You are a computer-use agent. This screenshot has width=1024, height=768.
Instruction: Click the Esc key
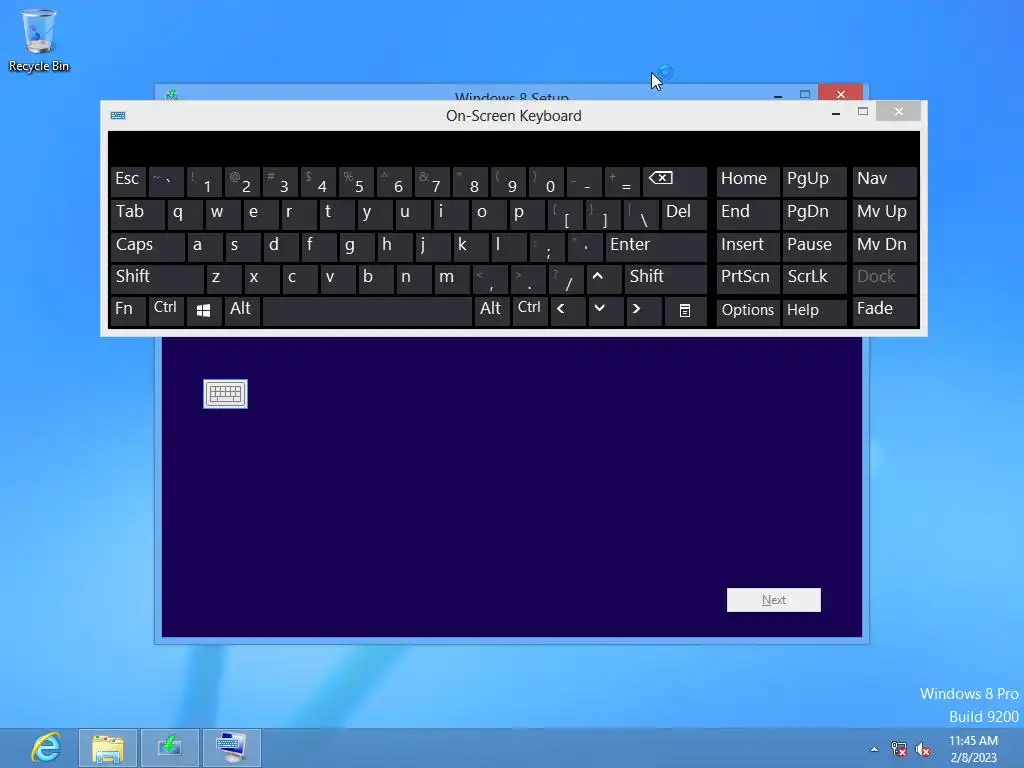(128, 181)
